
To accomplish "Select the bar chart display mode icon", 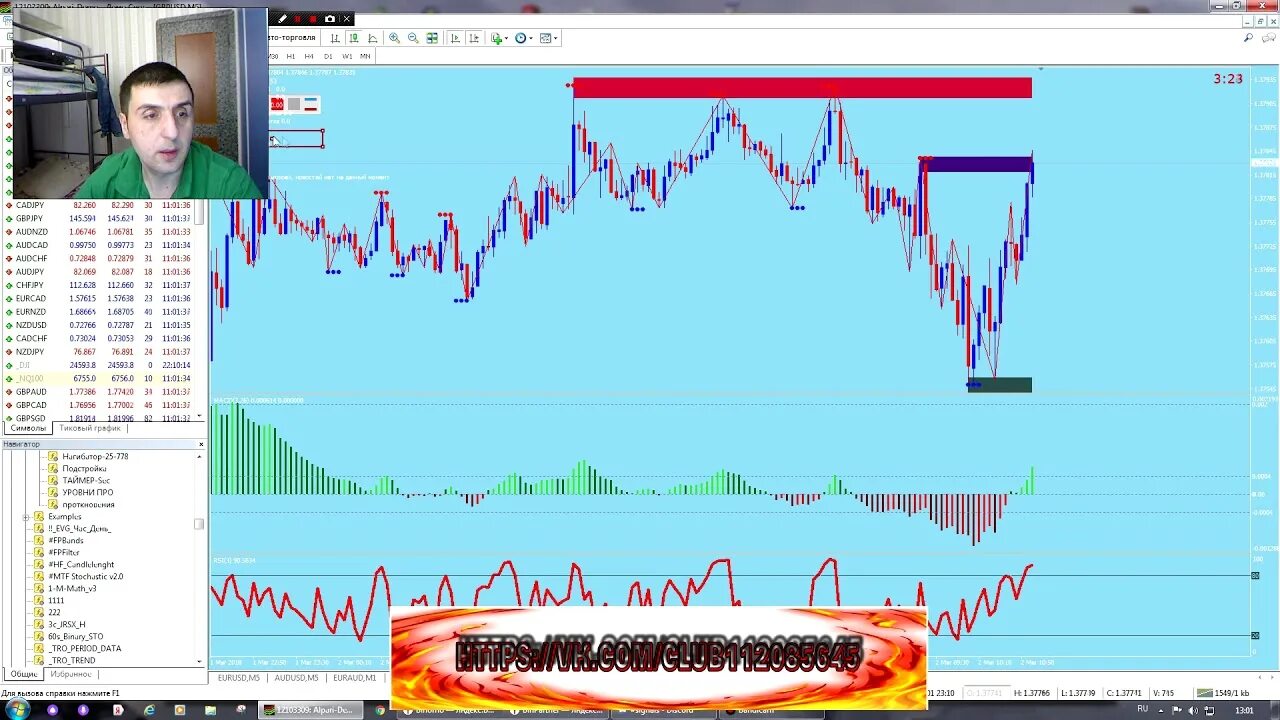I will click(x=335, y=38).
